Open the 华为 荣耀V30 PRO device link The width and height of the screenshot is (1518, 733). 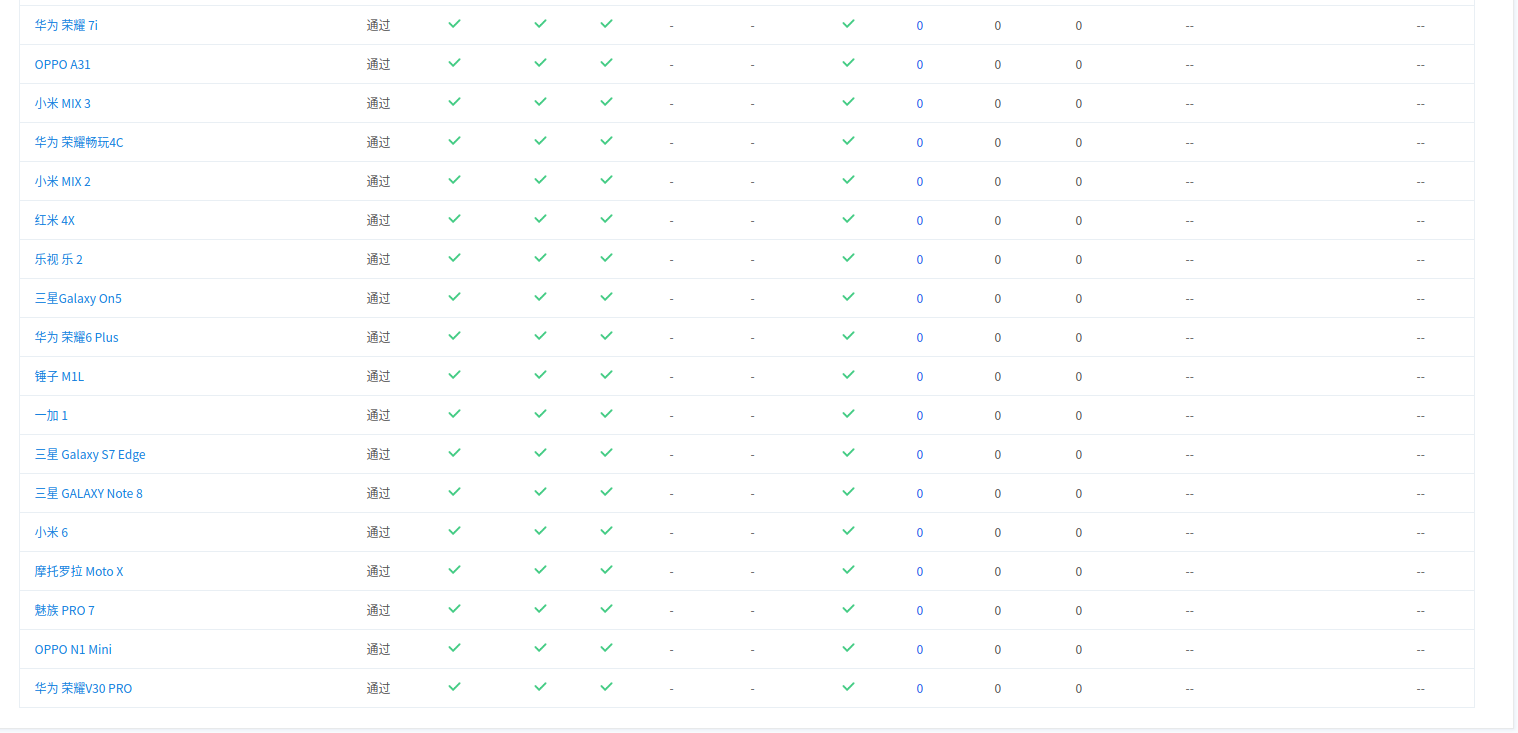coord(84,688)
